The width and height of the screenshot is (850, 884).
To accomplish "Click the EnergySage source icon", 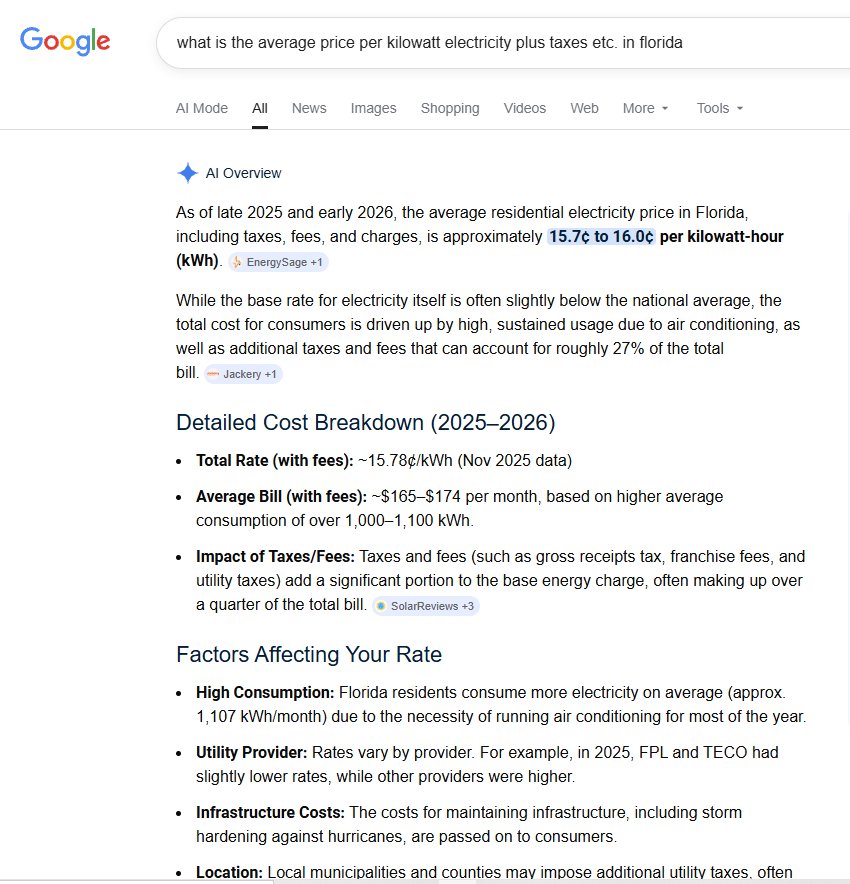I will (237, 262).
